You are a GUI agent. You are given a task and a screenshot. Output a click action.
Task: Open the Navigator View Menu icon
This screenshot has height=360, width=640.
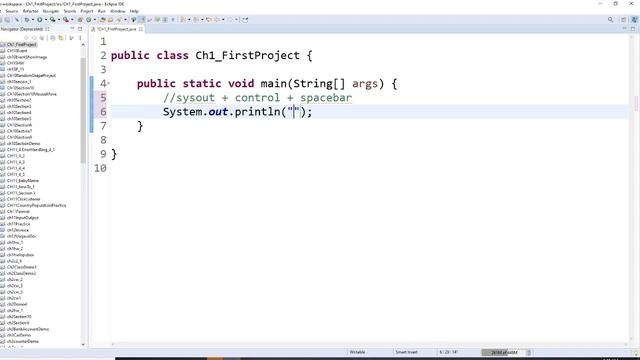80,38
